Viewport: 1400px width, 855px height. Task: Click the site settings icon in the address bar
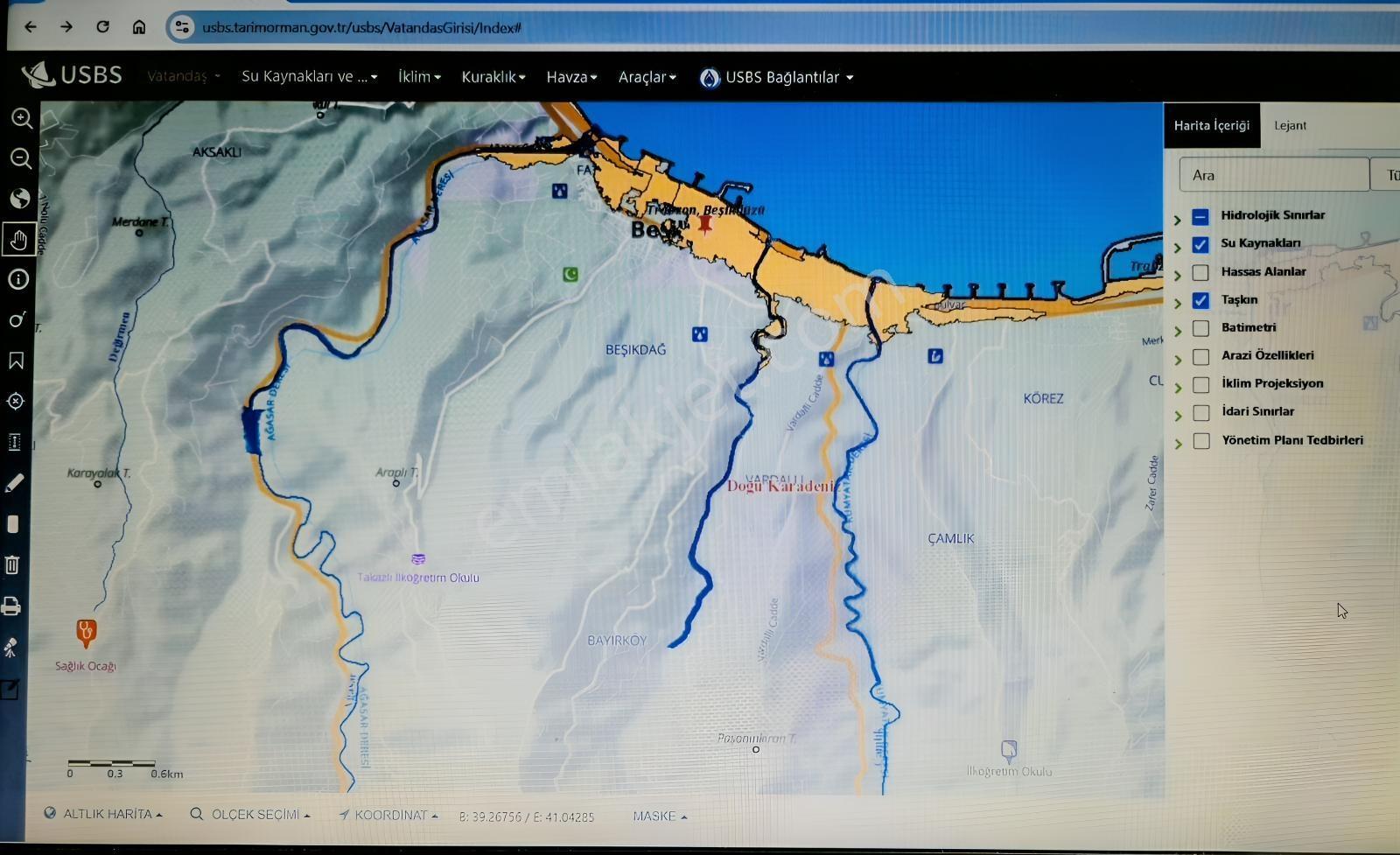point(182,27)
